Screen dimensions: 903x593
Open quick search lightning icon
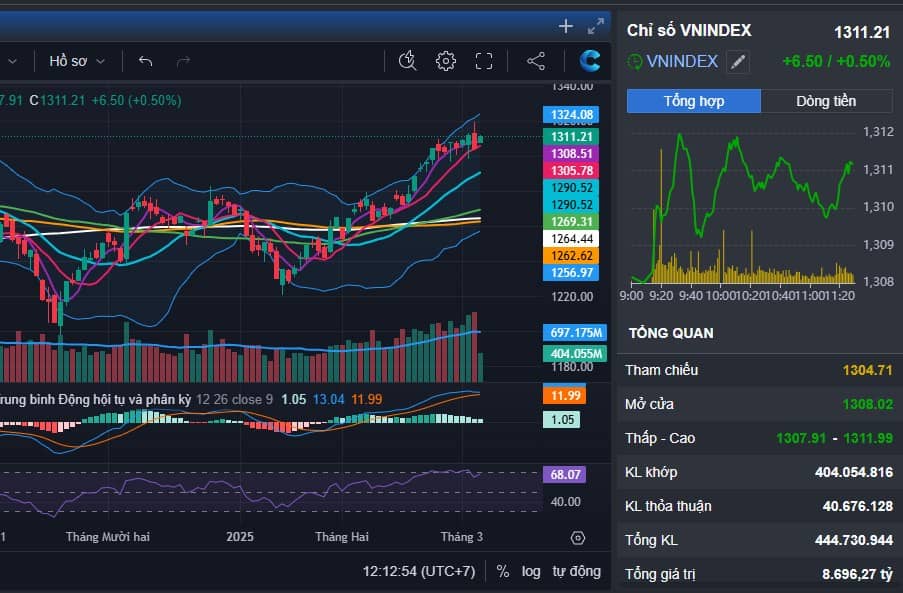[407, 60]
